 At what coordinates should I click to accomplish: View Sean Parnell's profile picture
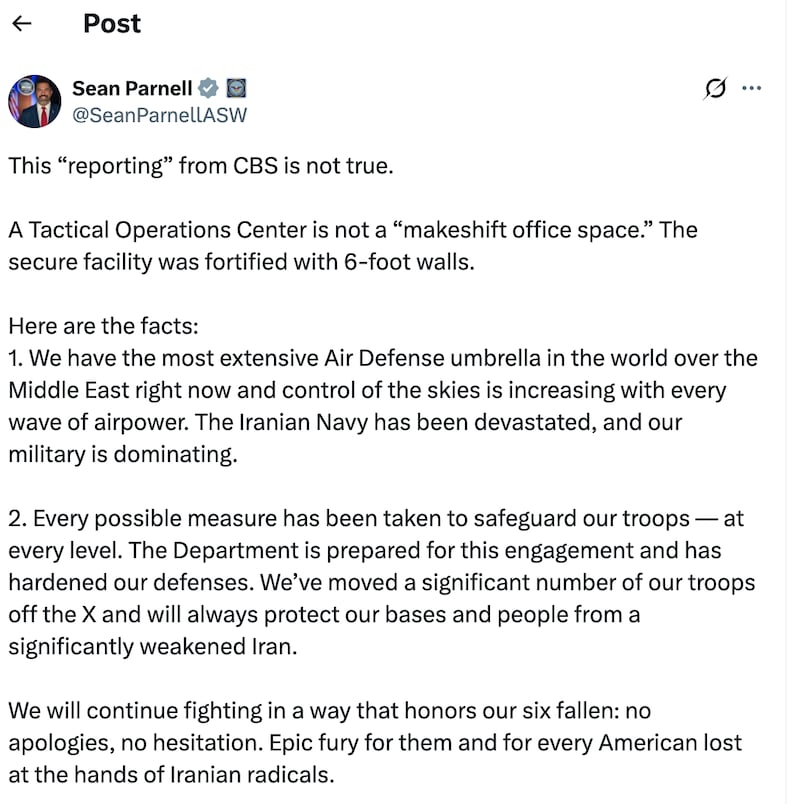click(36, 100)
